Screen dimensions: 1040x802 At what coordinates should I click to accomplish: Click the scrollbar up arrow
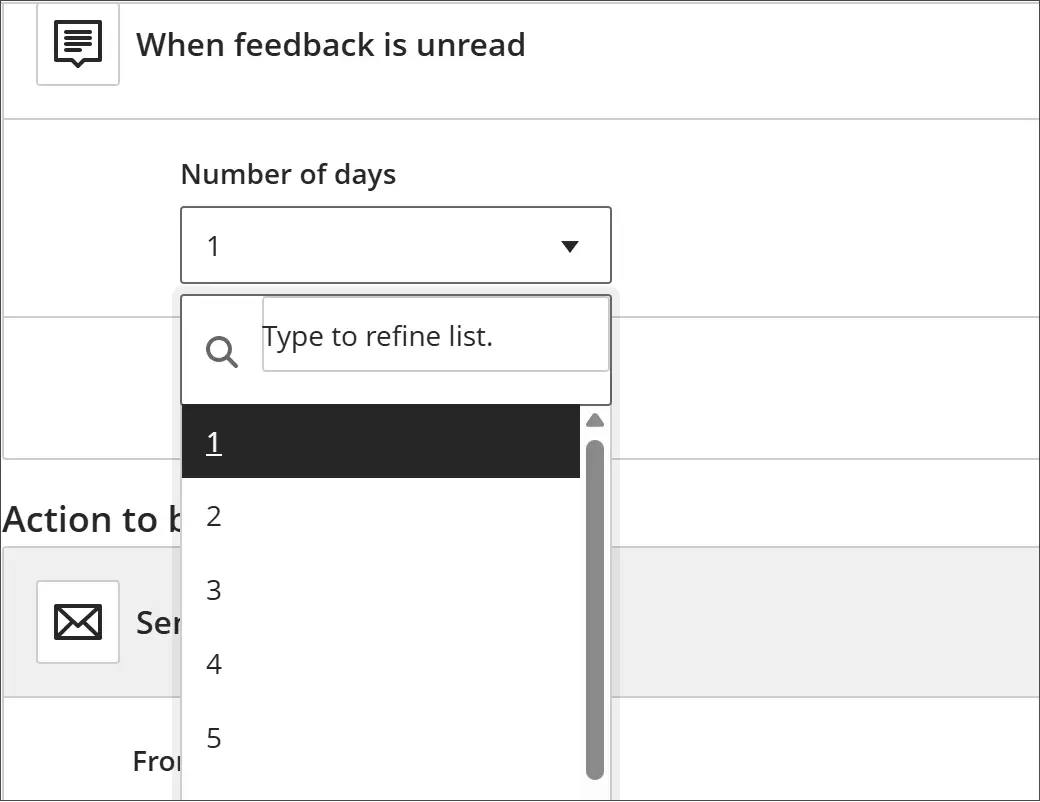pos(595,420)
